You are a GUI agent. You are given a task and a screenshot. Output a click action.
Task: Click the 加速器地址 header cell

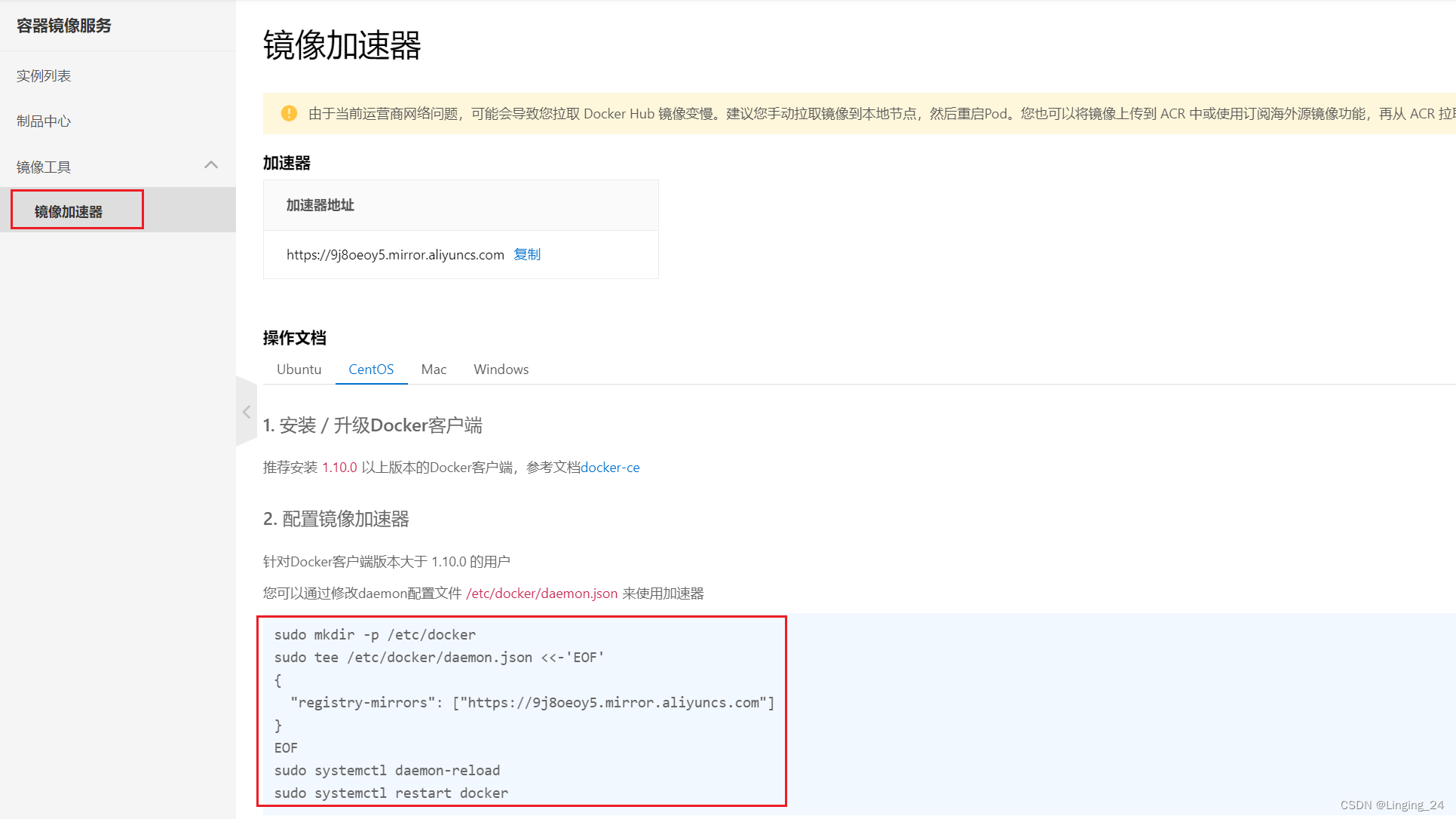point(461,205)
